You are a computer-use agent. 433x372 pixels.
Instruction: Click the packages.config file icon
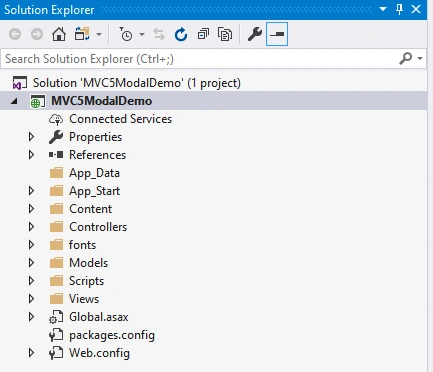click(x=56, y=335)
